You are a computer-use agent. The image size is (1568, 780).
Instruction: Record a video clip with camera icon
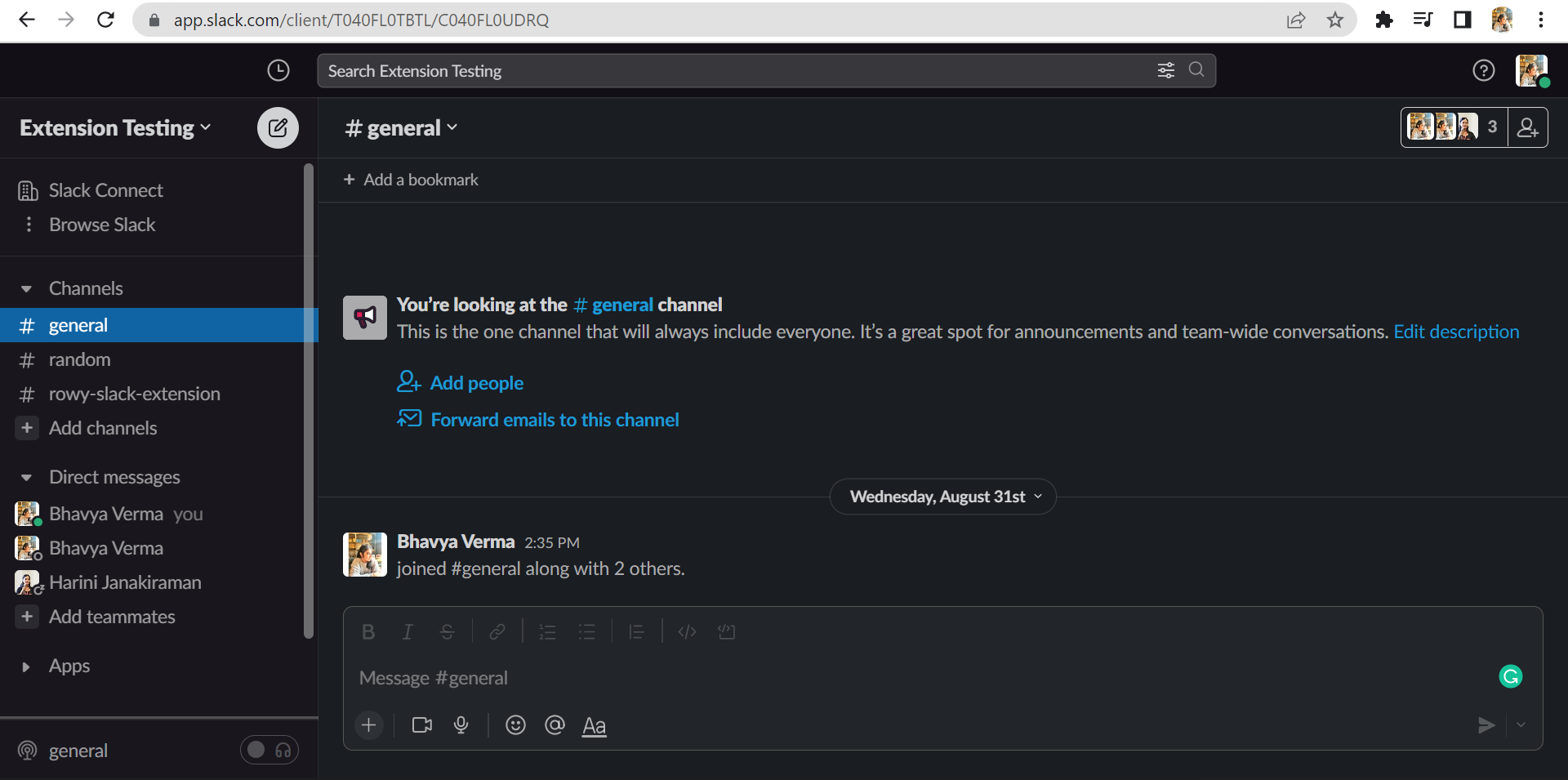coord(421,725)
